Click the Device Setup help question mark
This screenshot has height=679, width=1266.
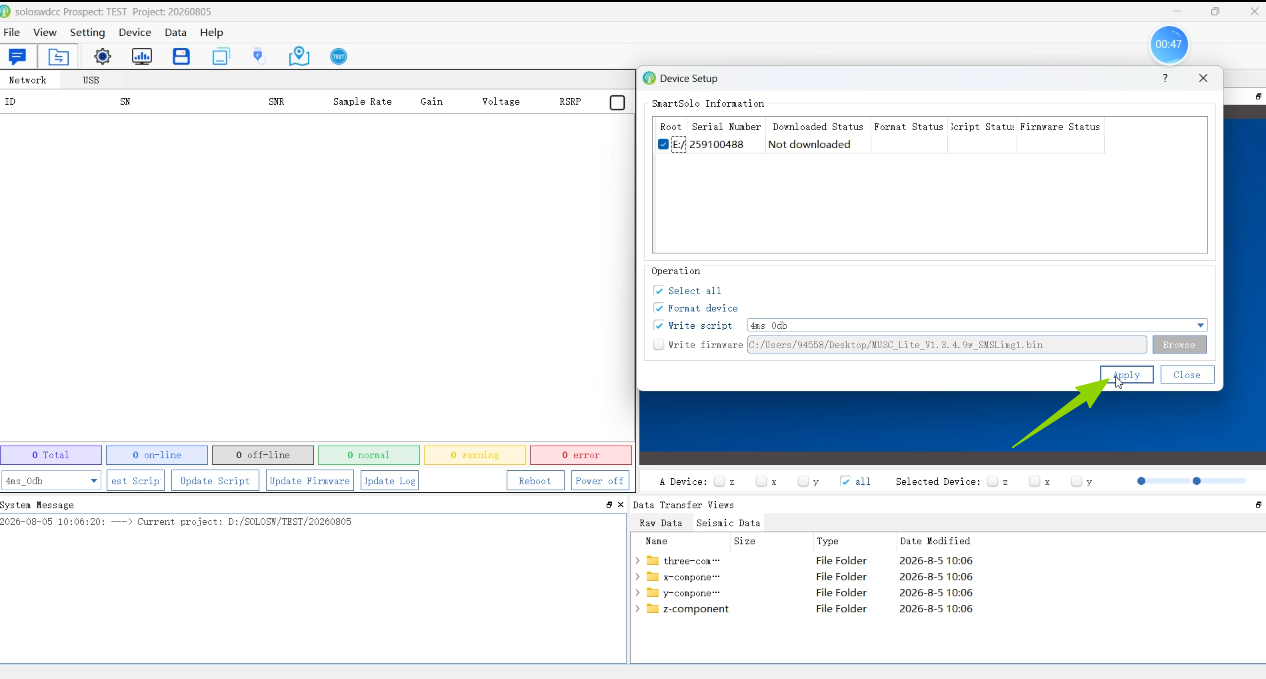1165,78
